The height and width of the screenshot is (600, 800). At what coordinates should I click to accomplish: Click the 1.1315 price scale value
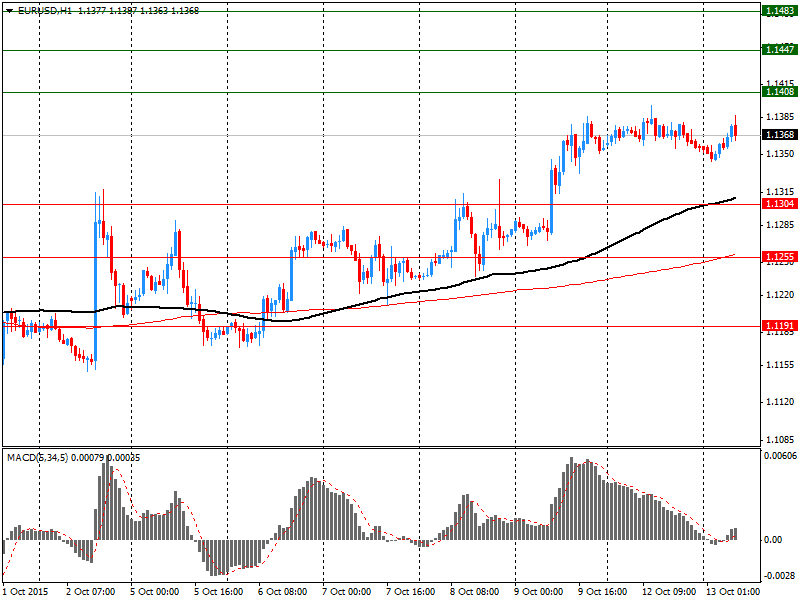click(780, 192)
